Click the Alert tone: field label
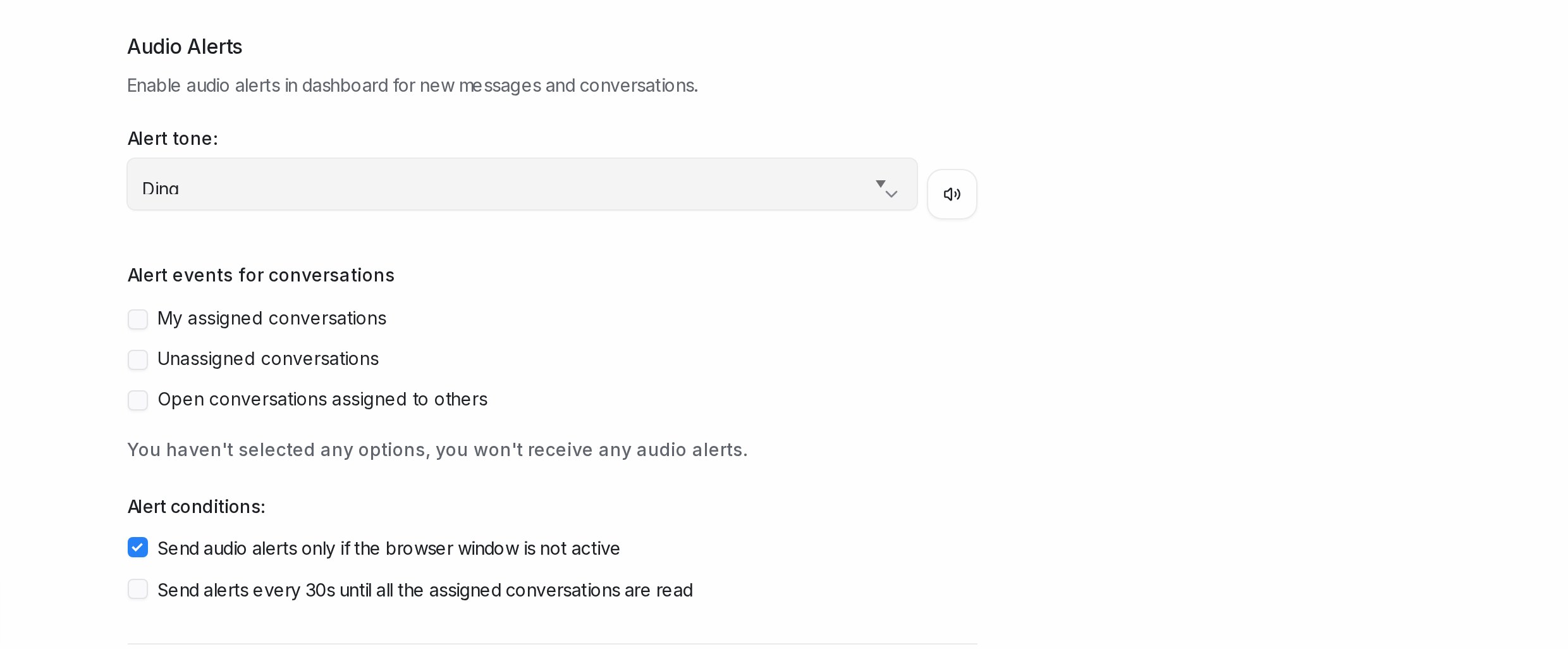 coord(173,139)
